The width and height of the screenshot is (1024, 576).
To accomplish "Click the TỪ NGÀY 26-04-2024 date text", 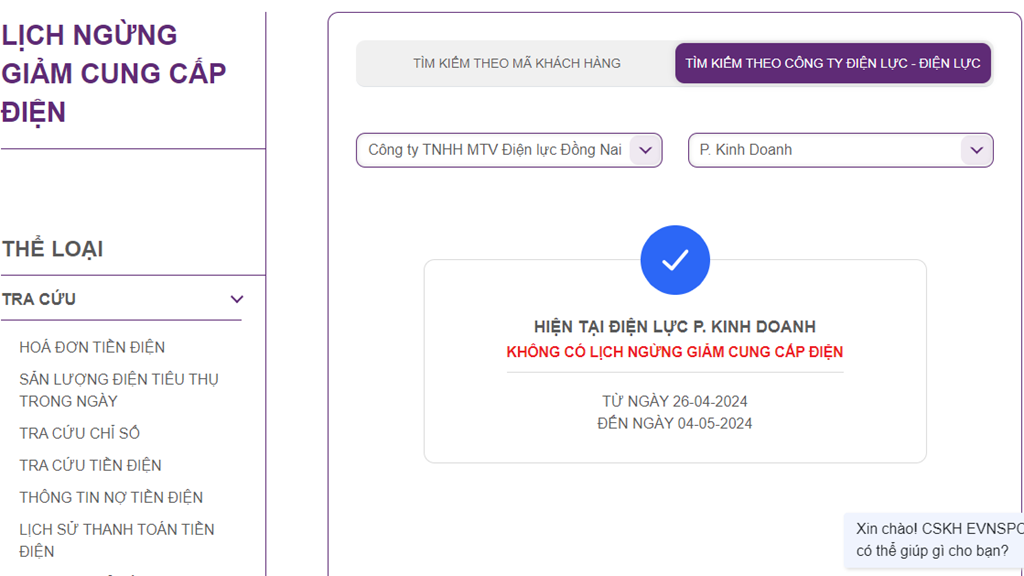I will point(675,401).
